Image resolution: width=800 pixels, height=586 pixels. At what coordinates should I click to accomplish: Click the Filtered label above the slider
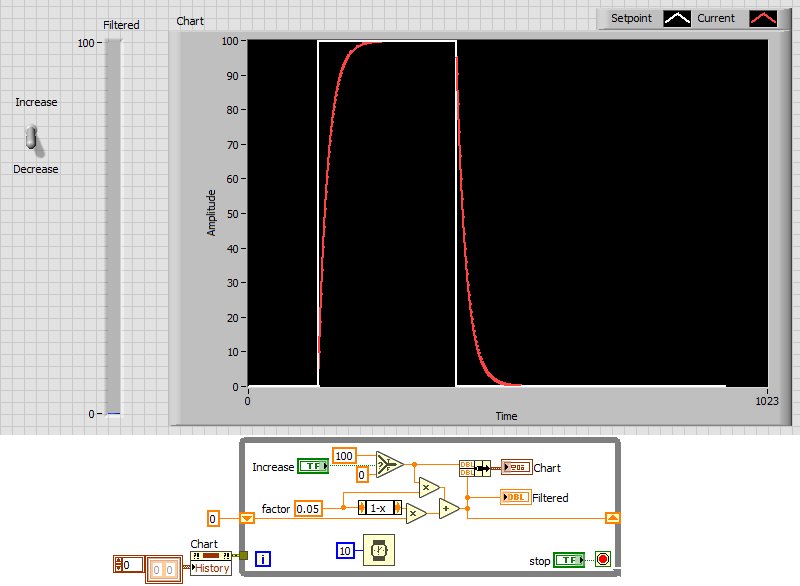click(x=121, y=25)
